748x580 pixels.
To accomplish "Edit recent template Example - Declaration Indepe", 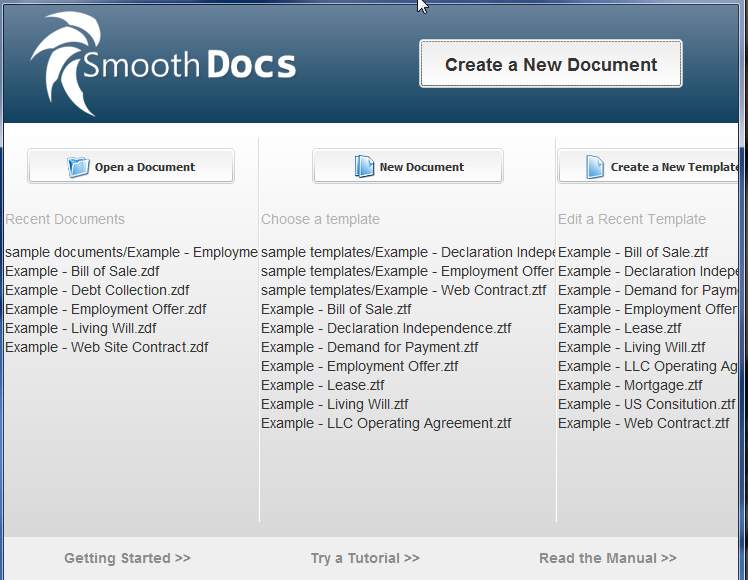I will click(648, 271).
